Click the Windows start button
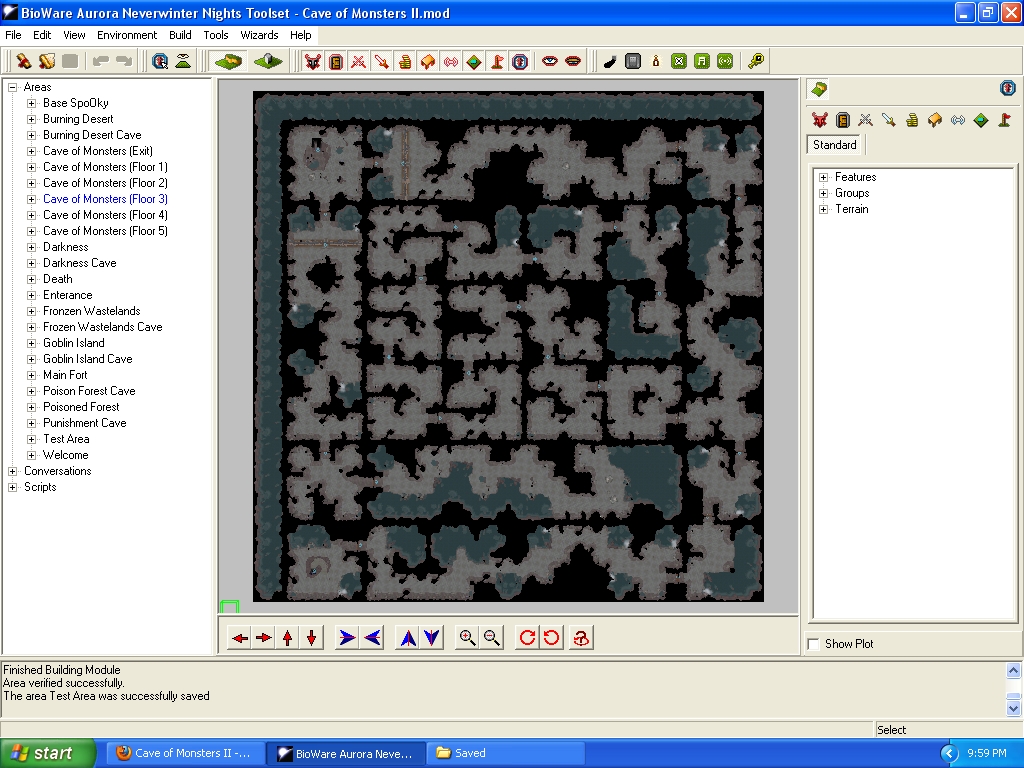The height and width of the screenshot is (768, 1024). click(48, 753)
